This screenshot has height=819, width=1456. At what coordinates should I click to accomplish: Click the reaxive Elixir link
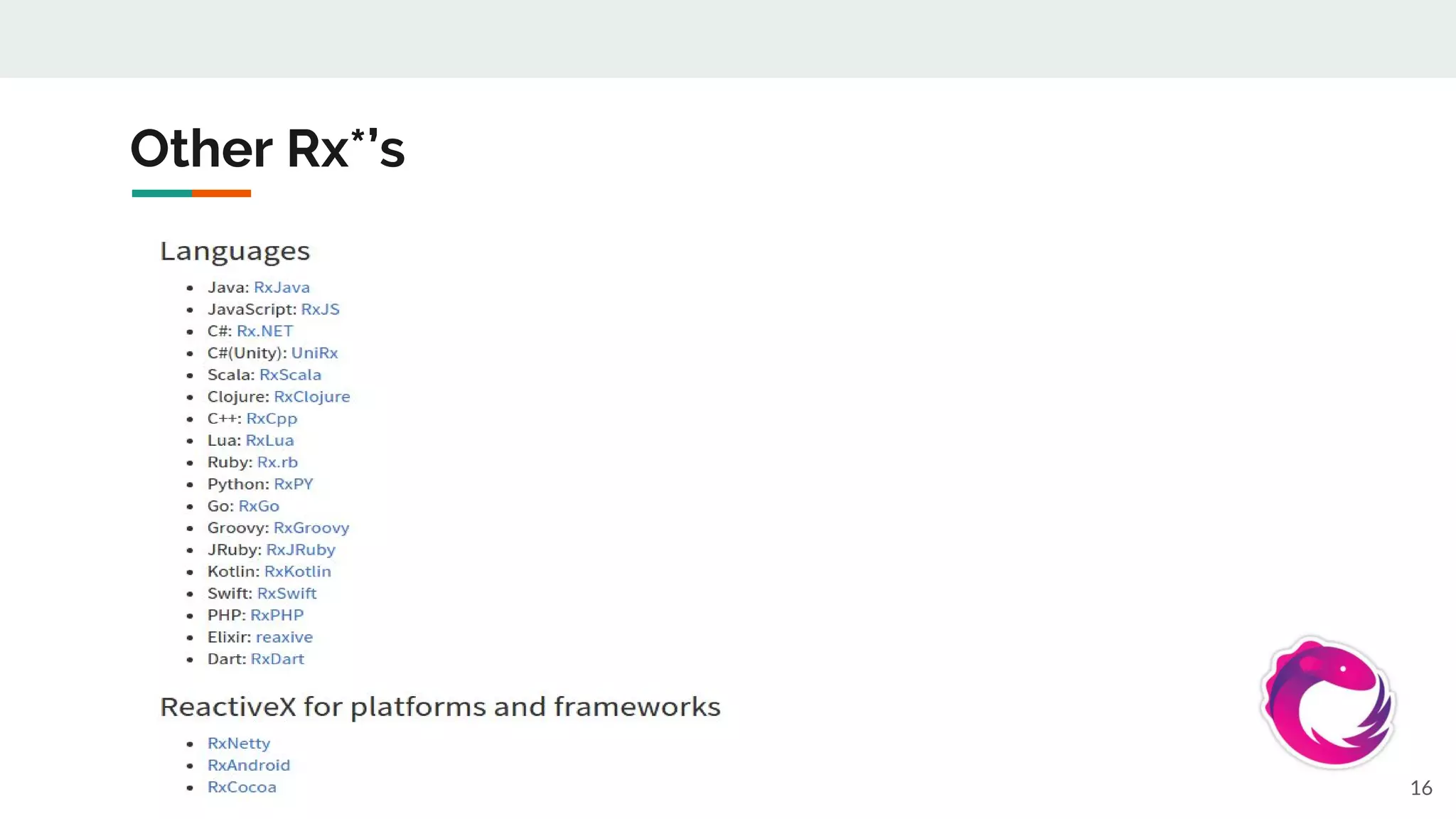284,637
